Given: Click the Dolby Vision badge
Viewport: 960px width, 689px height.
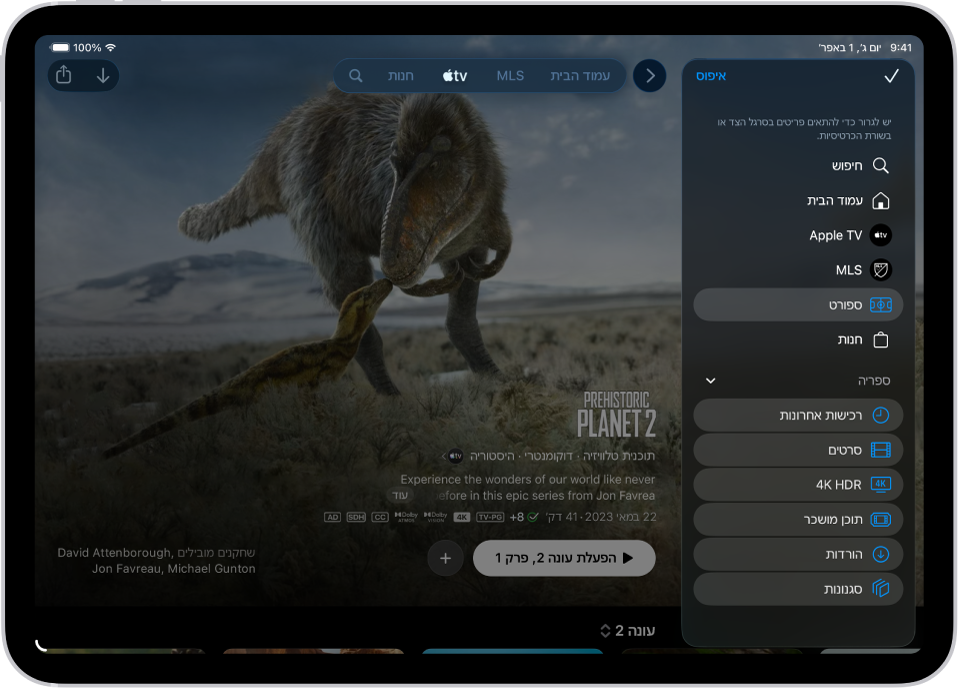Looking at the screenshot, I should click(435, 517).
